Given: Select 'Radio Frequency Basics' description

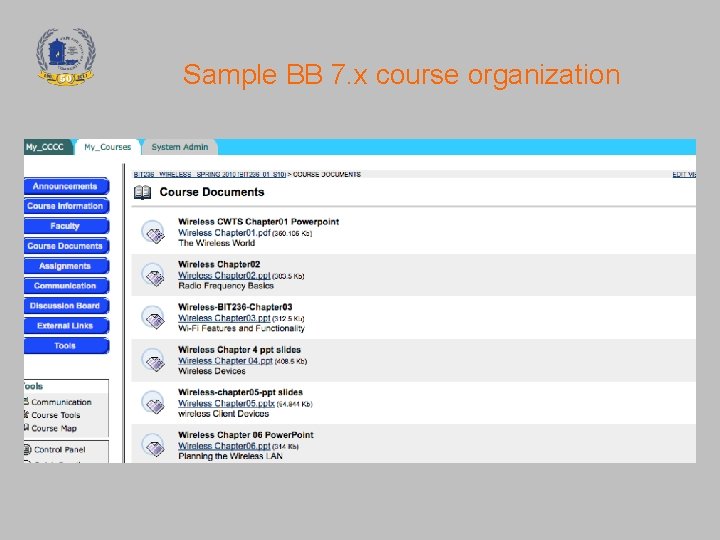Looking at the screenshot, I should [x=226, y=286].
